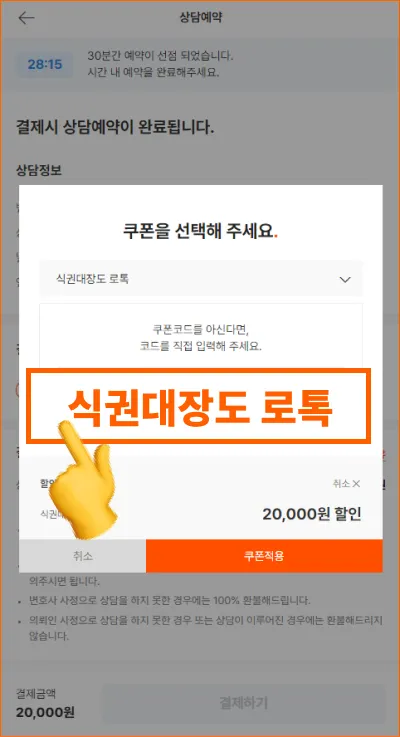Click the gray 취소 button
This screenshot has height=737, width=400.
[83, 556]
